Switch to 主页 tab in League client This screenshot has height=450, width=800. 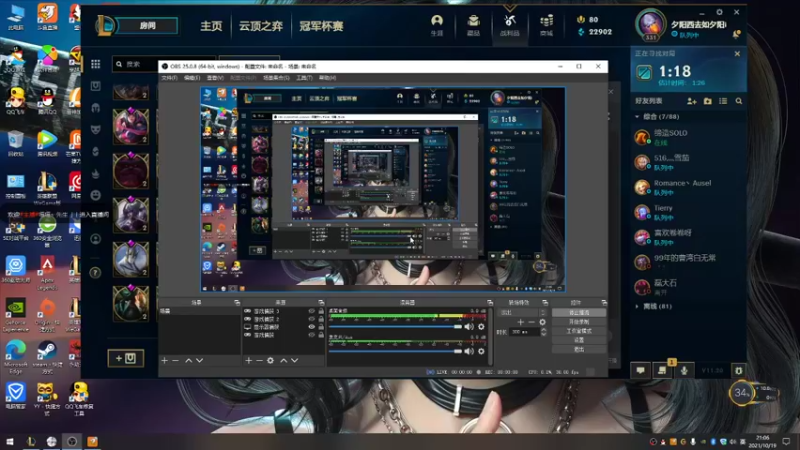(x=211, y=26)
